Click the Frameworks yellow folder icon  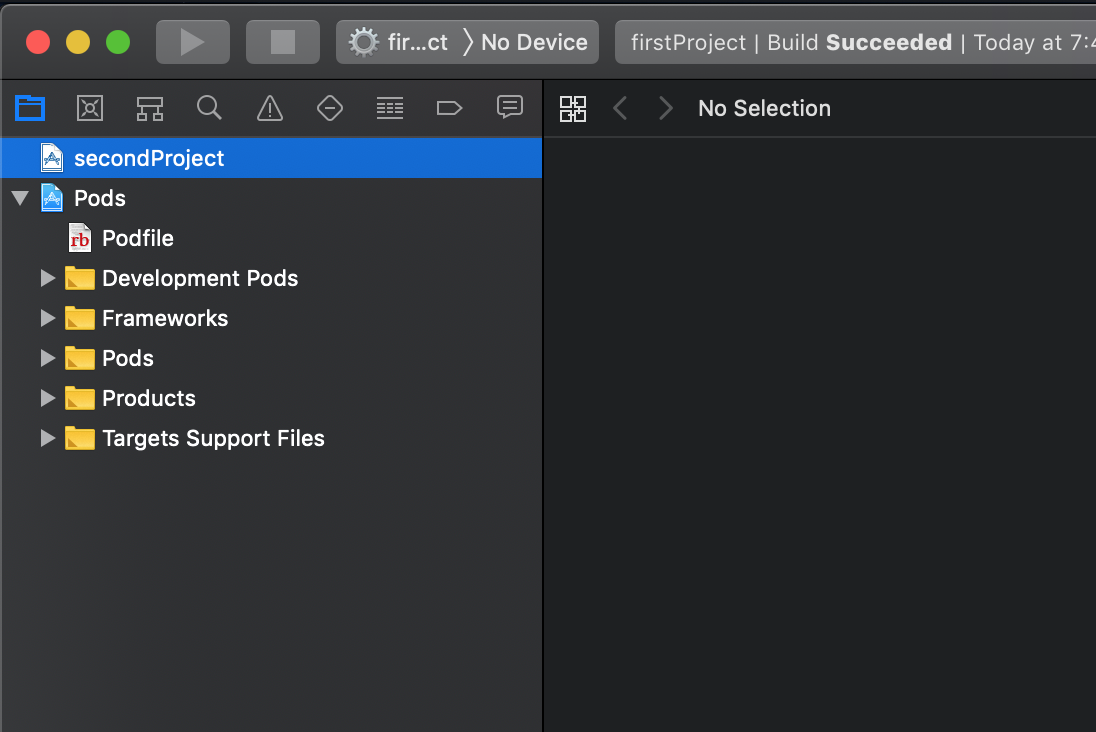pyautogui.click(x=80, y=318)
